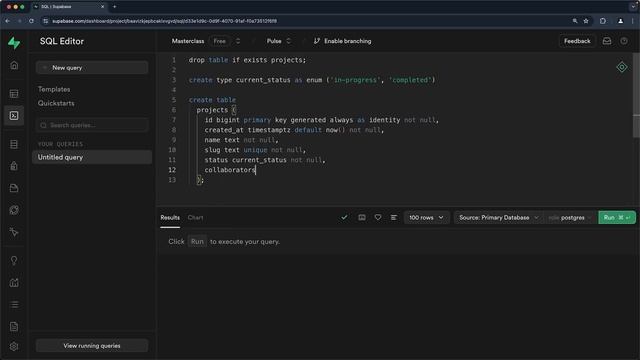Viewport: 640px width, 360px height.
Task: Click the 'projects' text on line 6
Action: [212, 110]
